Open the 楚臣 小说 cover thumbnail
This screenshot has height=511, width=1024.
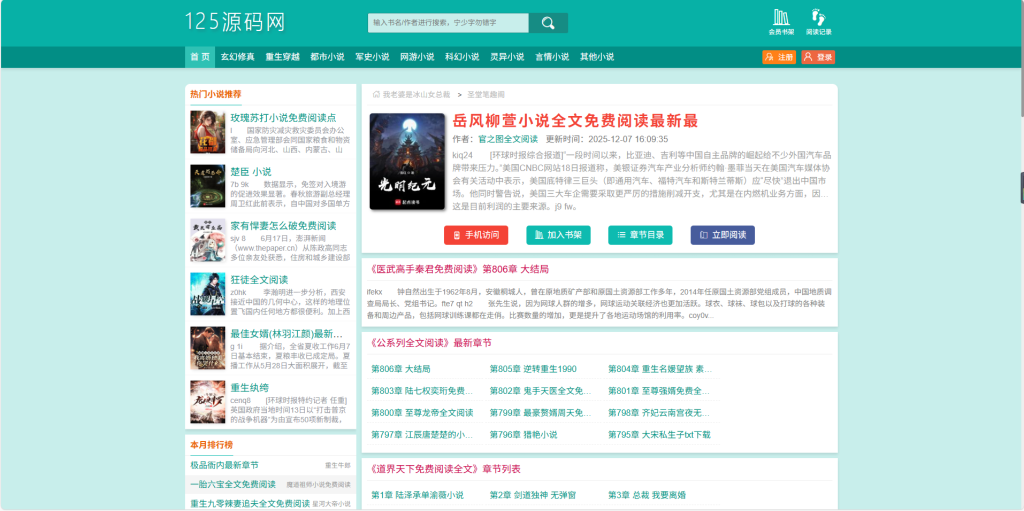click(x=207, y=185)
